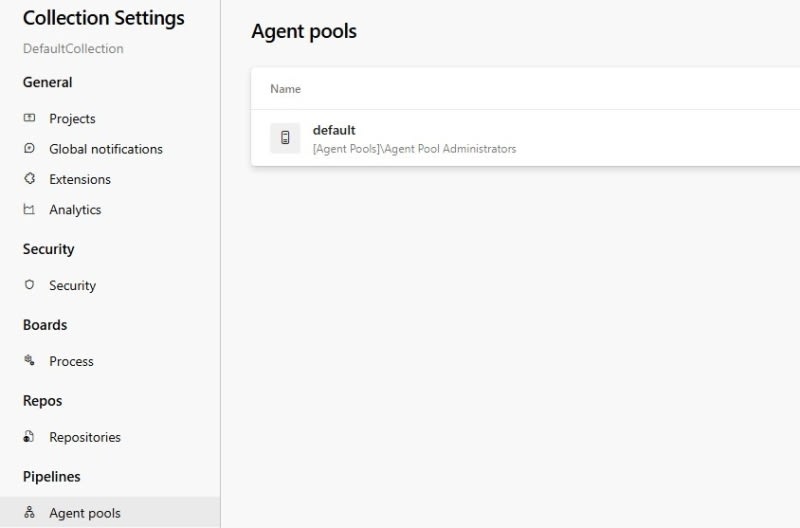Click the Repositories icon
Screen dimensions: 800x528
pos(29,437)
